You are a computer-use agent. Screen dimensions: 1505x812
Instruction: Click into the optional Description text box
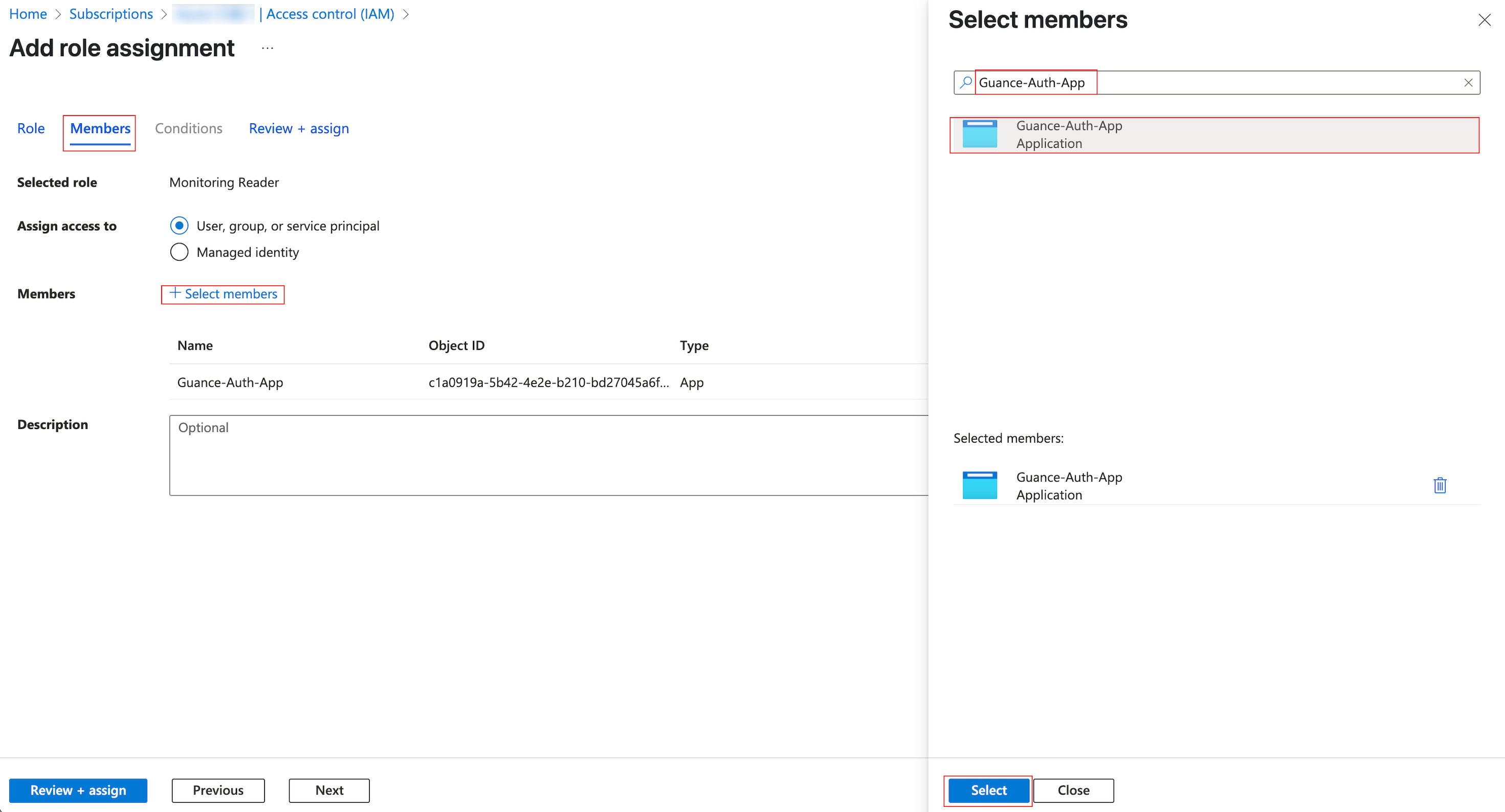tap(548, 455)
